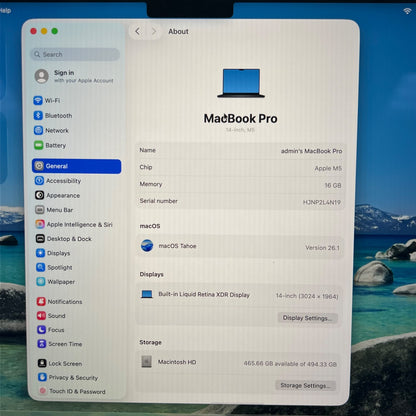
Task: Click the Search field in sidebar
Action: click(76, 54)
